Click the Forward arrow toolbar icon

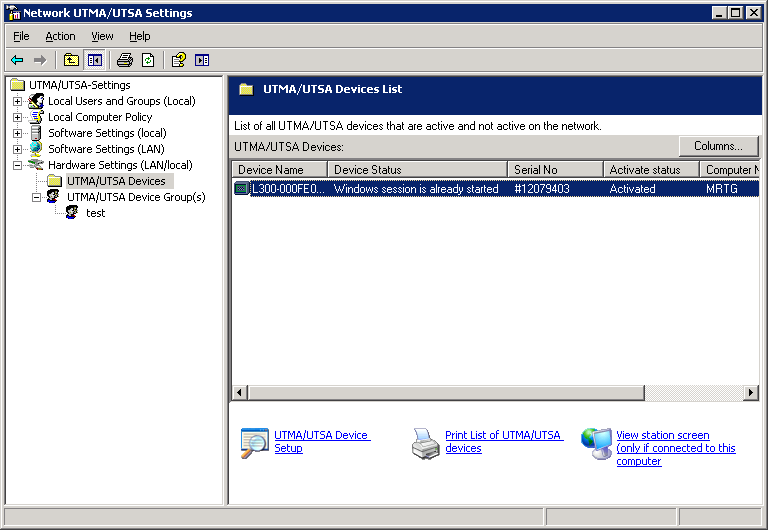40,60
